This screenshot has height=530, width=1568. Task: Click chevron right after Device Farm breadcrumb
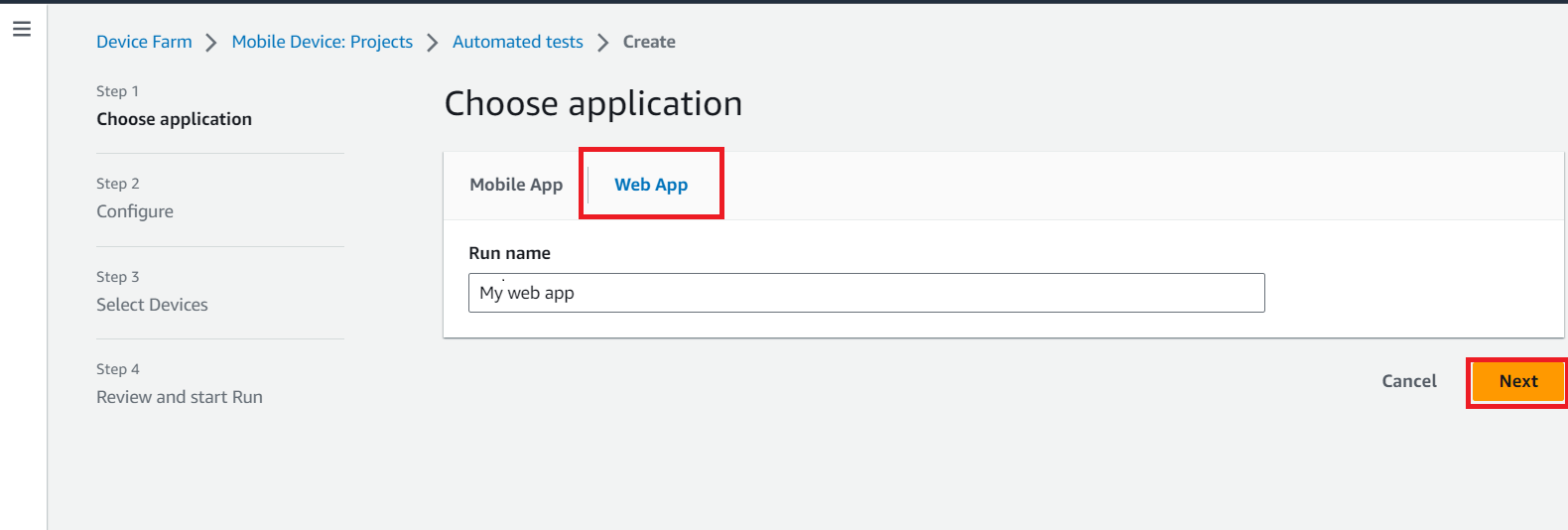[x=210, y=43]
